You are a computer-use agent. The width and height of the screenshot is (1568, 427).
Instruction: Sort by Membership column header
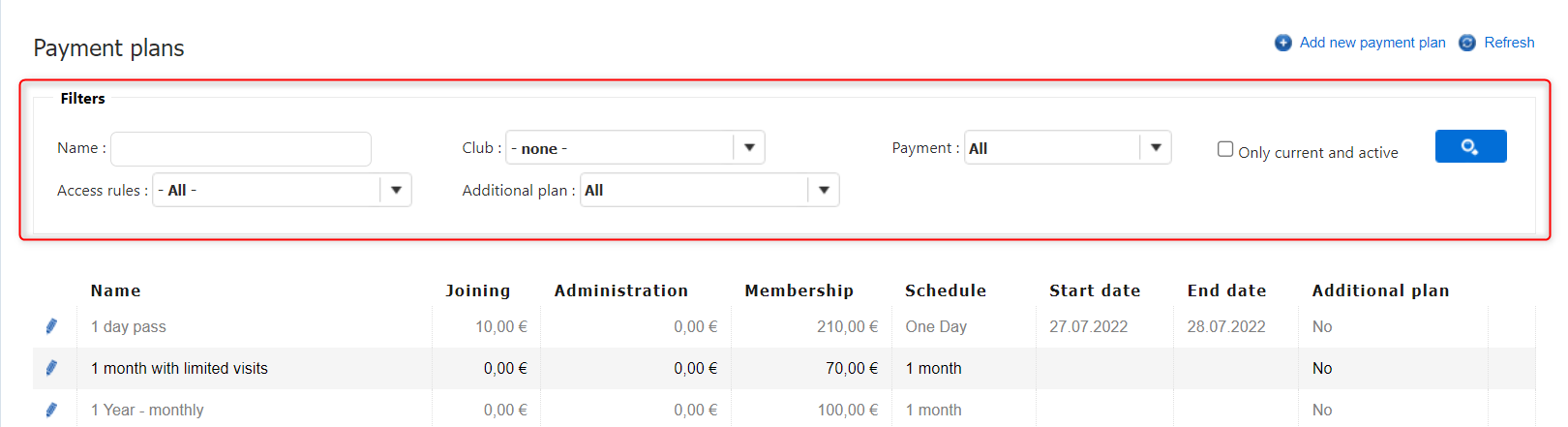pos(799,290)
